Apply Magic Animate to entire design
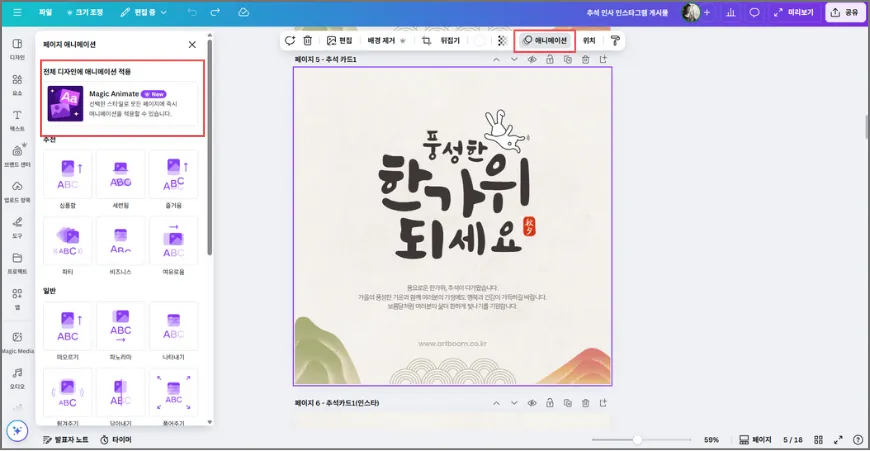The height and width of the screenshot is (451, 870). click(x=122, y=104)
